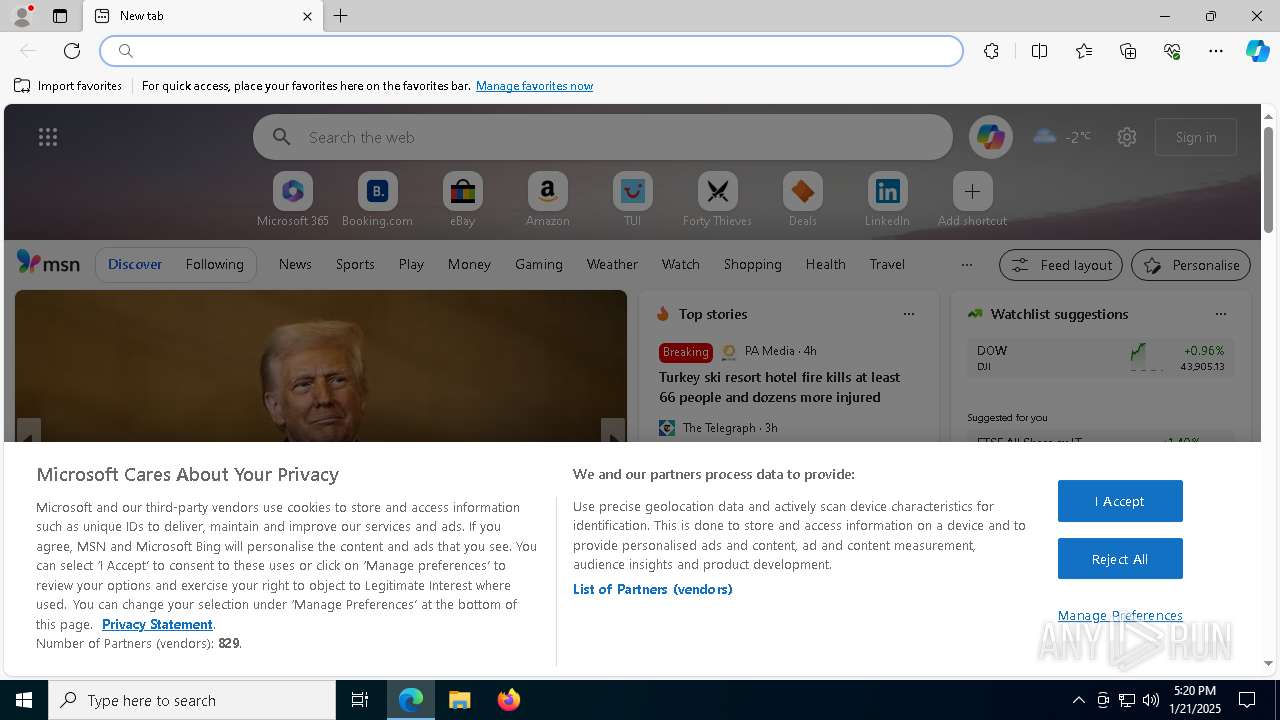The image size is (1280, 720).
Task: Click Import favorites
Action: pyautogui.click(x=68, y=86)
